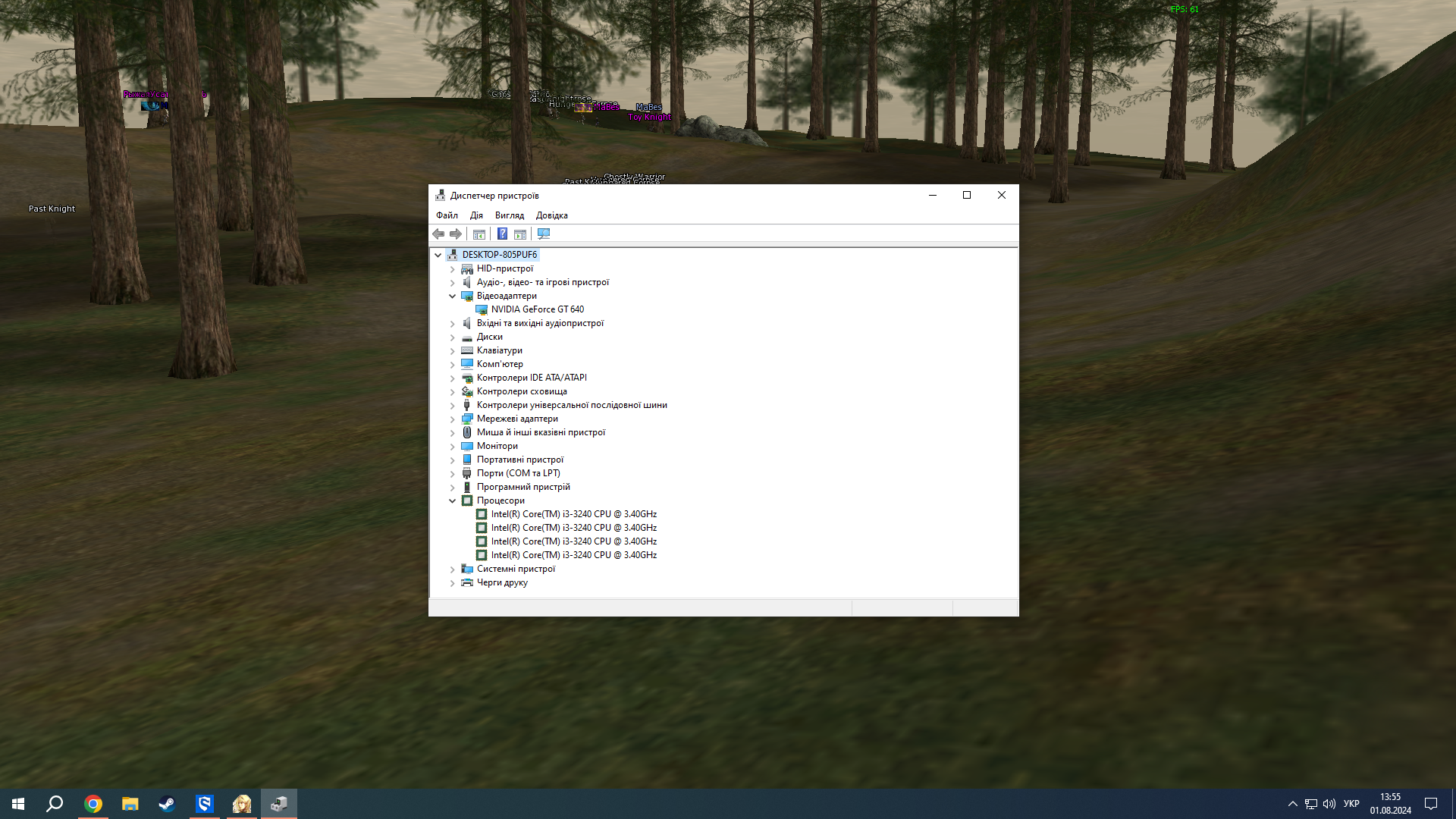Open Google Chrome from the taskbar
The height and width of the screenshot is (819, 1456).
[93, 804]
